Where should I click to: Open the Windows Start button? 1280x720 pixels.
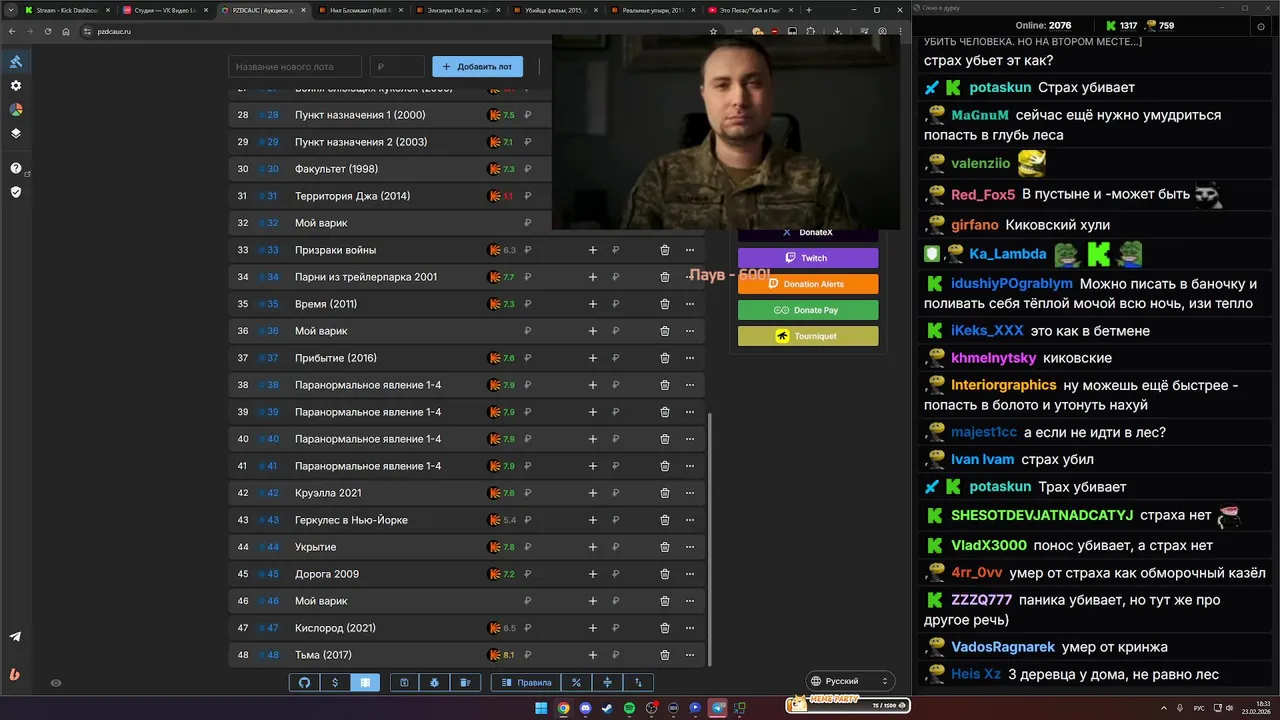[x=541, y=708]
